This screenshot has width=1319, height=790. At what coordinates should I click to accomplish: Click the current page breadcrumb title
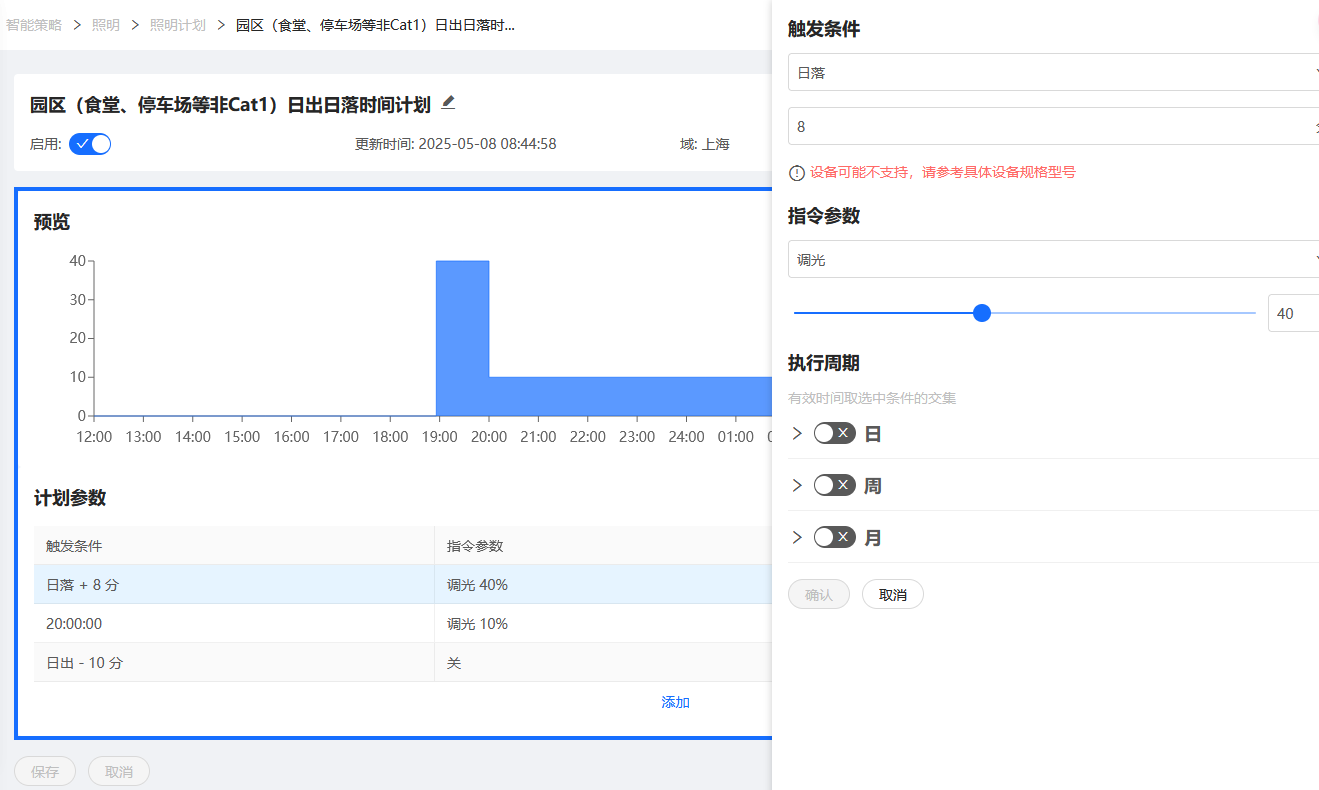(375, 25)
